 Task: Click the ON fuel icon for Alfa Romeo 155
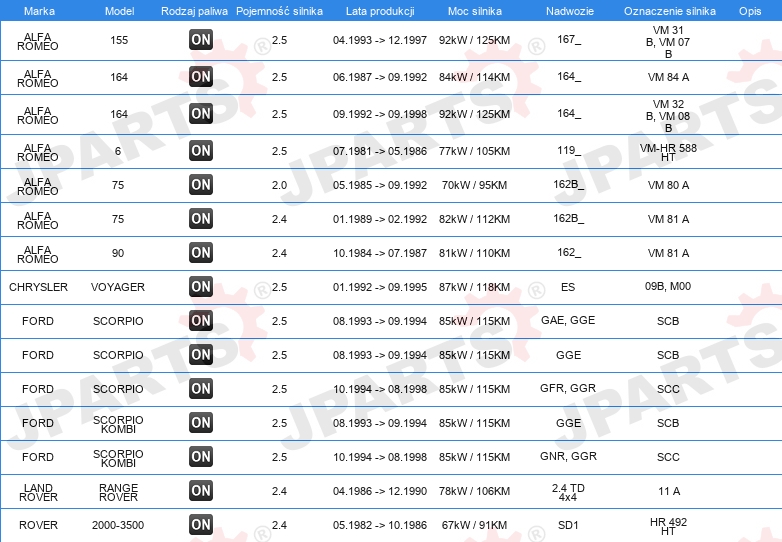(x=200, y=40)
